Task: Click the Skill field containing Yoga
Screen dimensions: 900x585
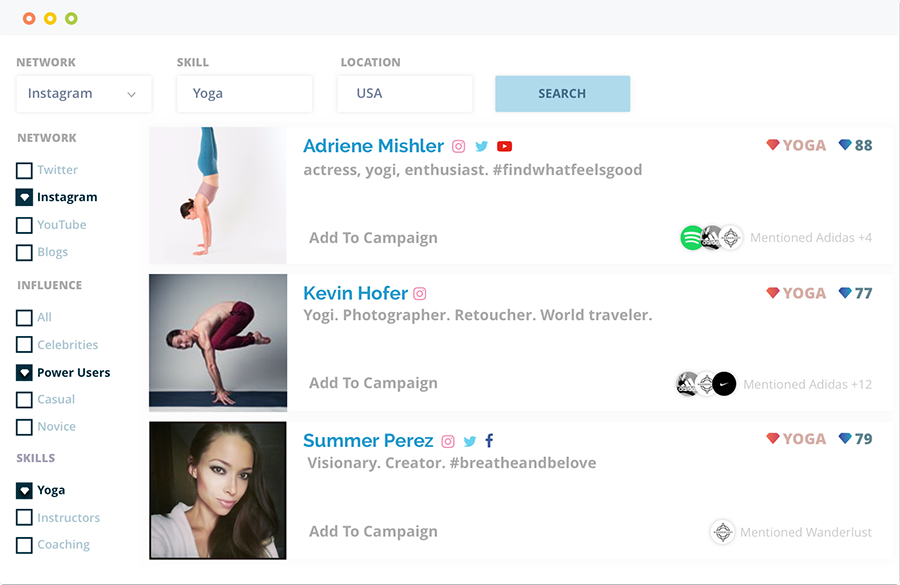Action: pos(244,94)
